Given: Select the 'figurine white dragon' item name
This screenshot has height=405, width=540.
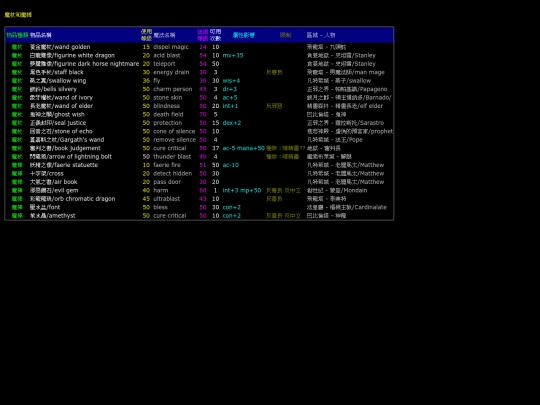Looking at the screenshot, I should coord(72,55).
